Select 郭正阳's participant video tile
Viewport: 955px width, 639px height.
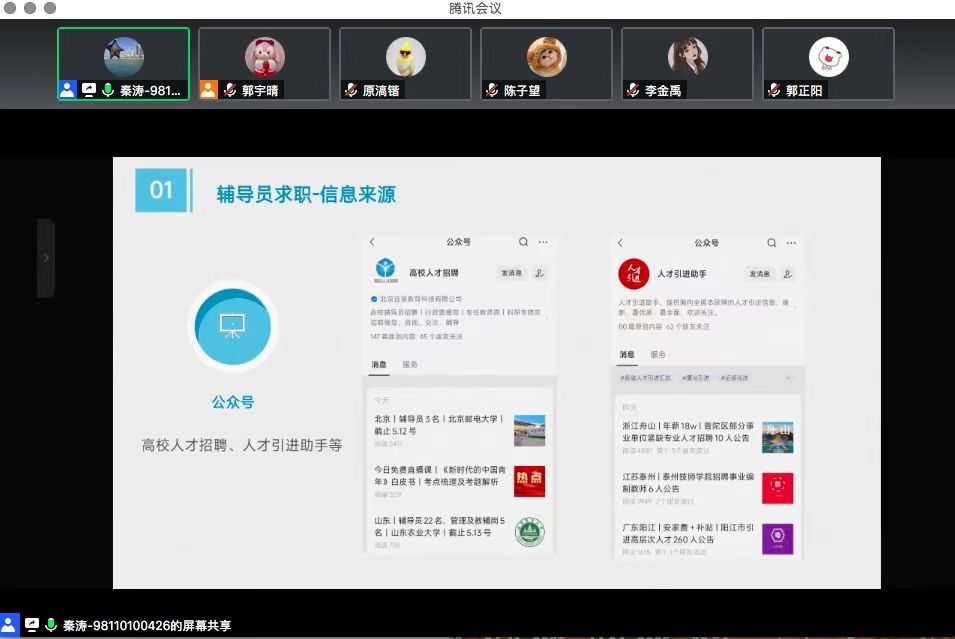[828, 64]
